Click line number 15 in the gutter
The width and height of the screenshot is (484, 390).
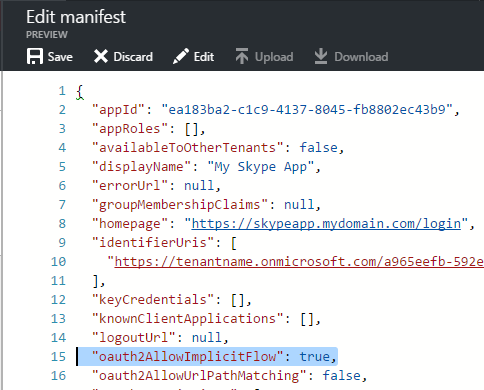58,357
